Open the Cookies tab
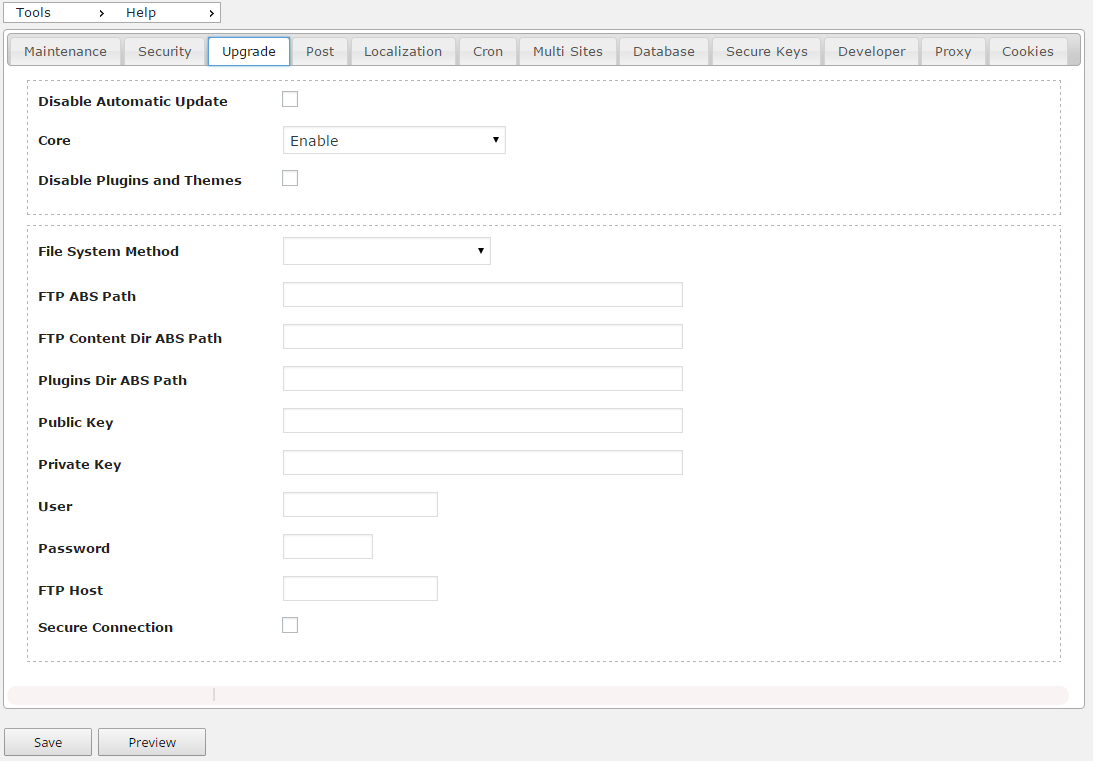The width and height of the screenshot is (1096, 761). [1028, 52]
